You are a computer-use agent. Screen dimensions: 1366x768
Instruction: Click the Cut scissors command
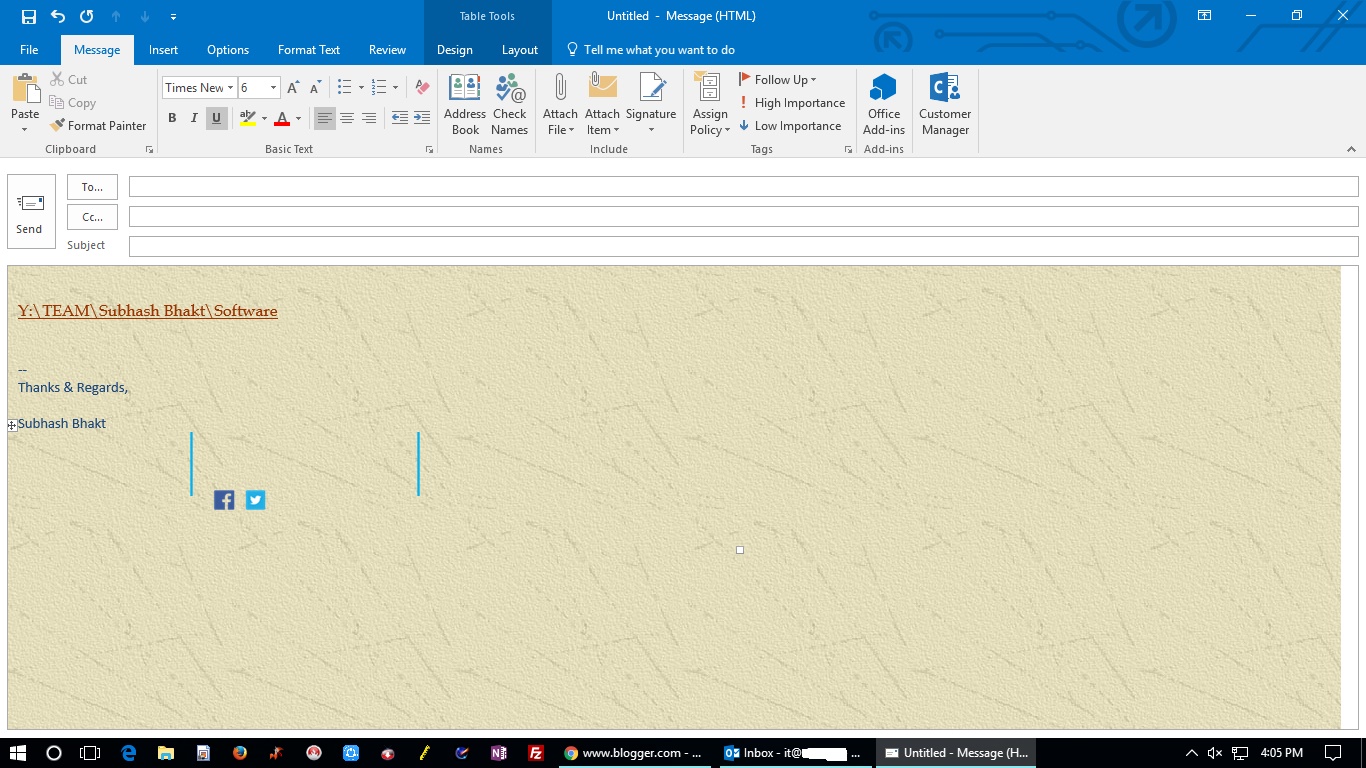[68, 79]
